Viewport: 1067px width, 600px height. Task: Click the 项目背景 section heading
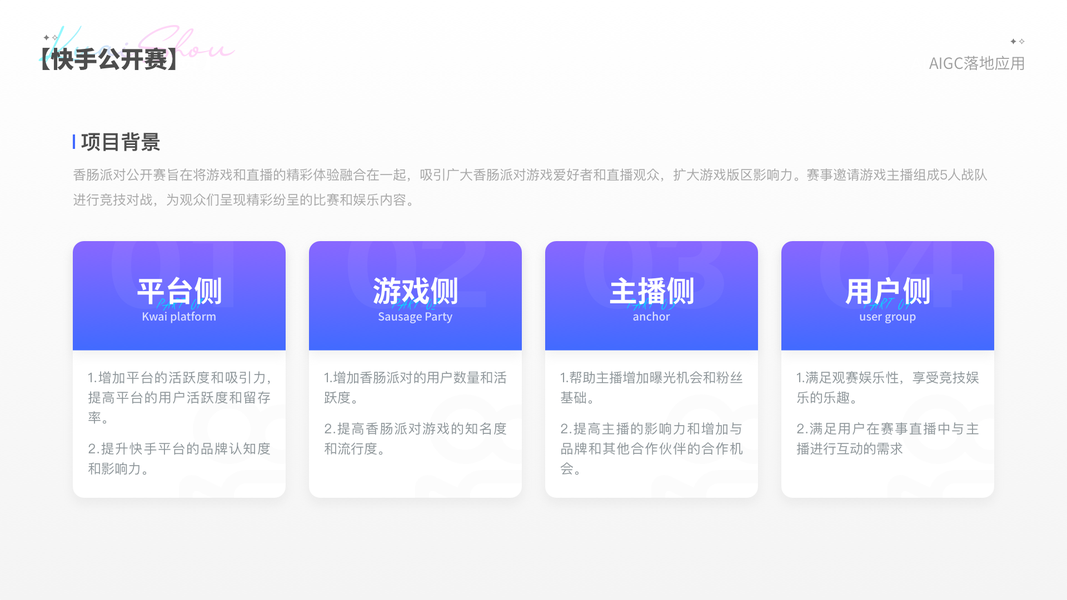click(120, 142)
